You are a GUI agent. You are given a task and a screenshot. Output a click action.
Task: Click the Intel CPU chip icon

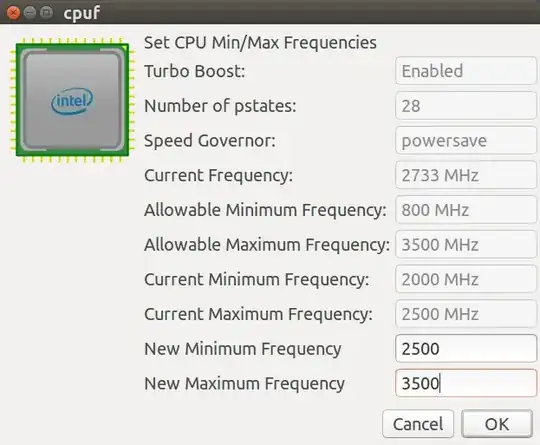73,100
